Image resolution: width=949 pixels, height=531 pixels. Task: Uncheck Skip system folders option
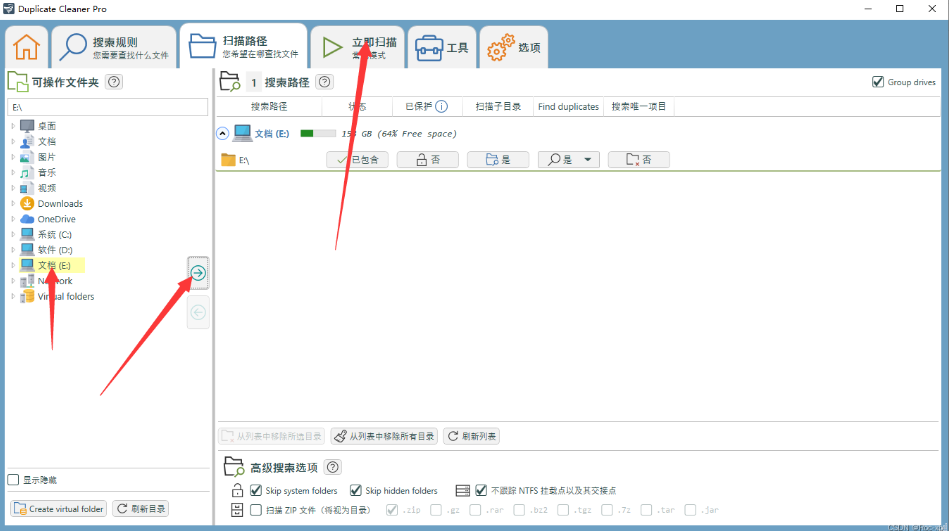point(257,491)
